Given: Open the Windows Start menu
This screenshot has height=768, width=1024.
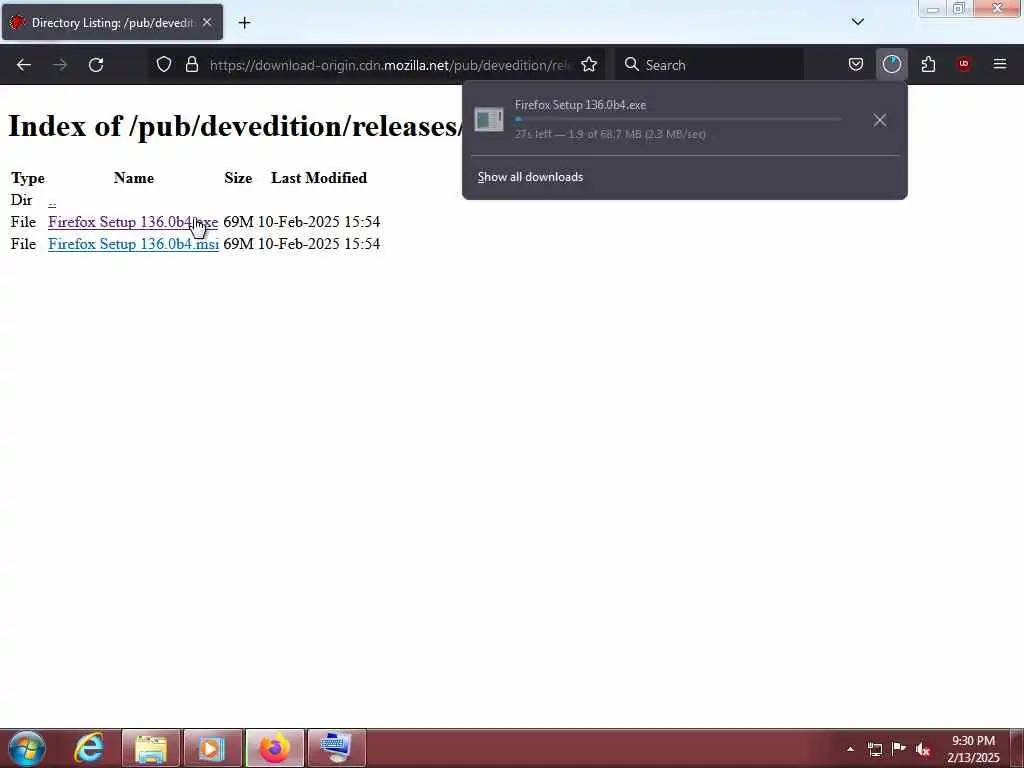Looking at the screenshot, I should [27, 748].
